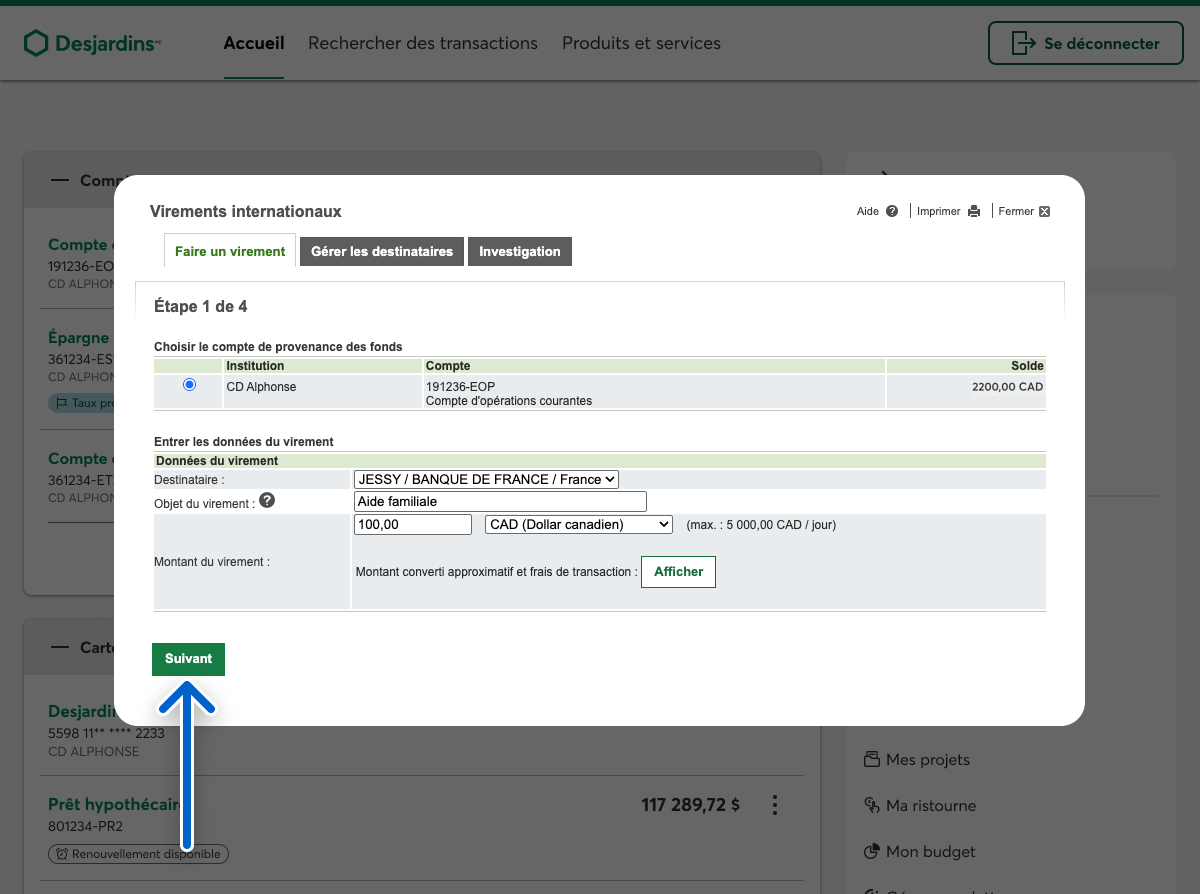This screenshot has width=1200, height=894.
Task: Click the Suivant button
Action: click(188, 659)
